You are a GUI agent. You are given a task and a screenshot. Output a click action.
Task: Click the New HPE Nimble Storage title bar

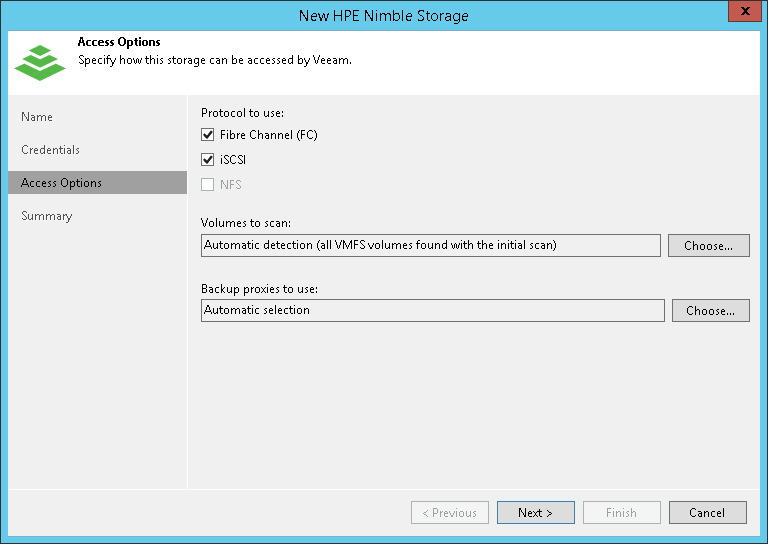click(x=383, y=15)
